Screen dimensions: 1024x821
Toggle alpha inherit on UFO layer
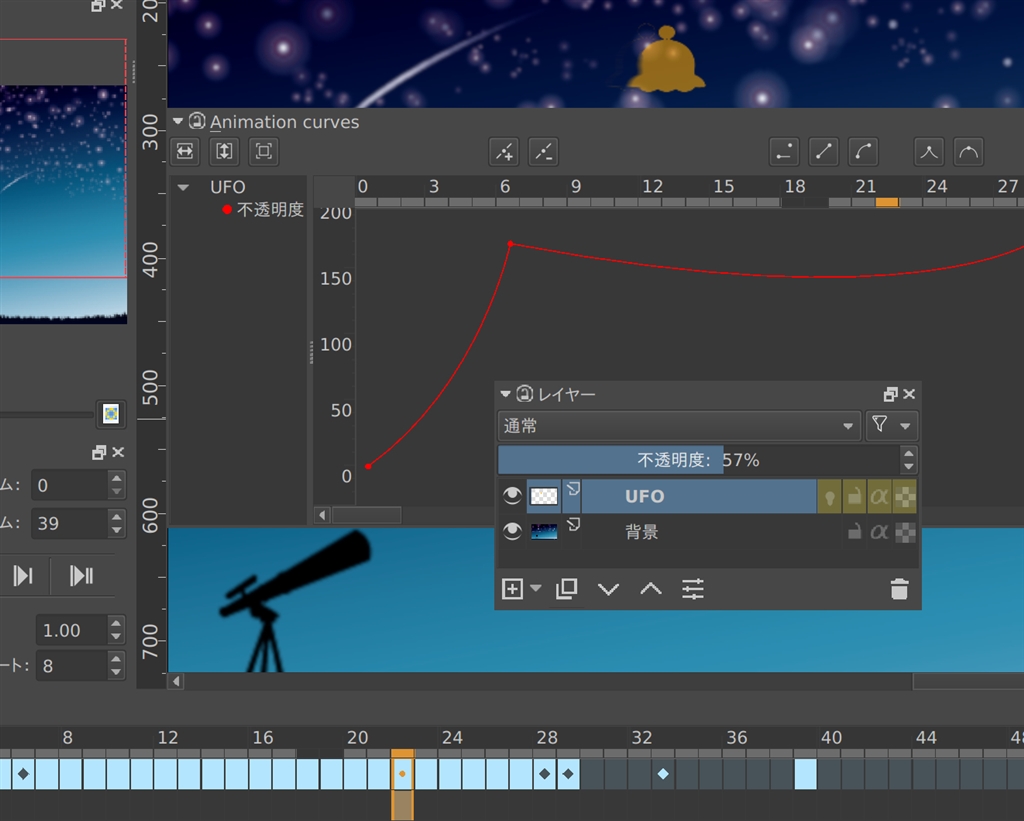pyautogui.click(x=879, y=497)
